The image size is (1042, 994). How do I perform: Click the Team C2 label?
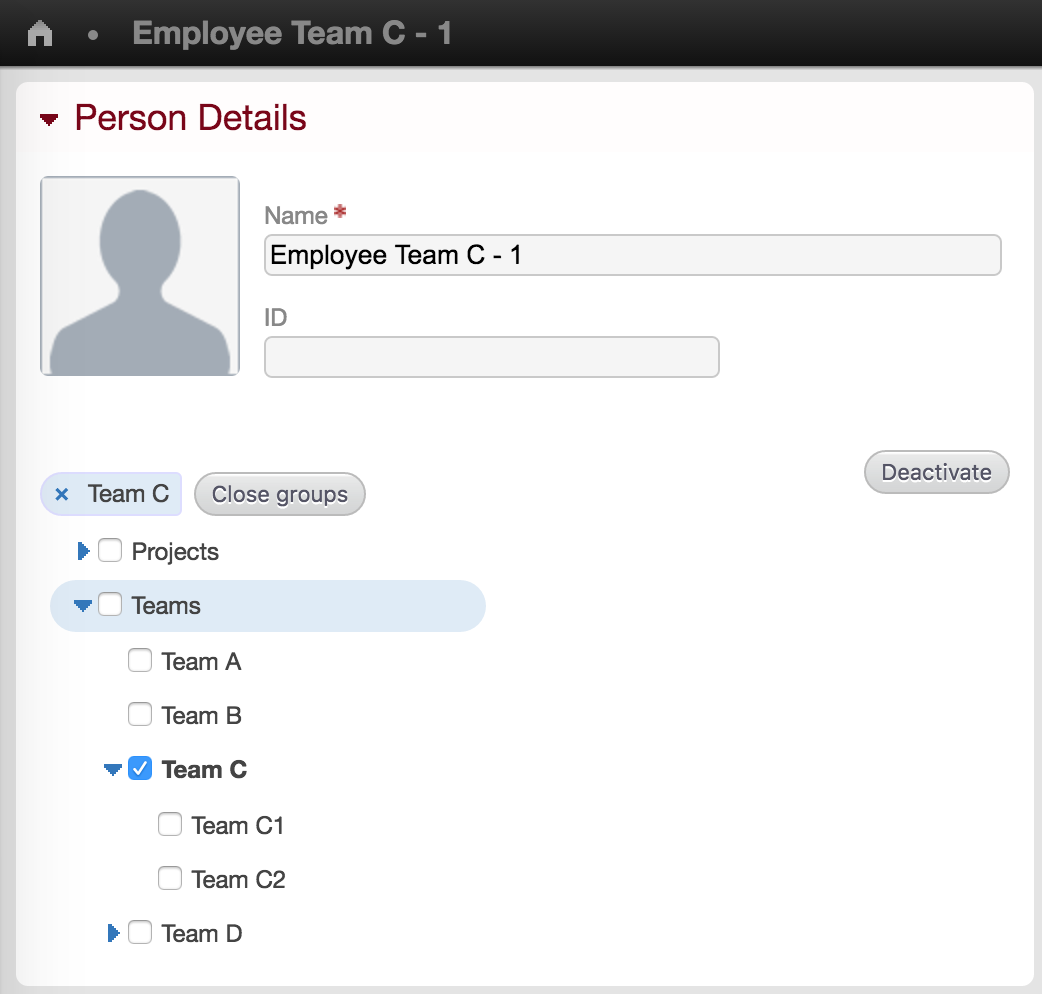[239, 879]
